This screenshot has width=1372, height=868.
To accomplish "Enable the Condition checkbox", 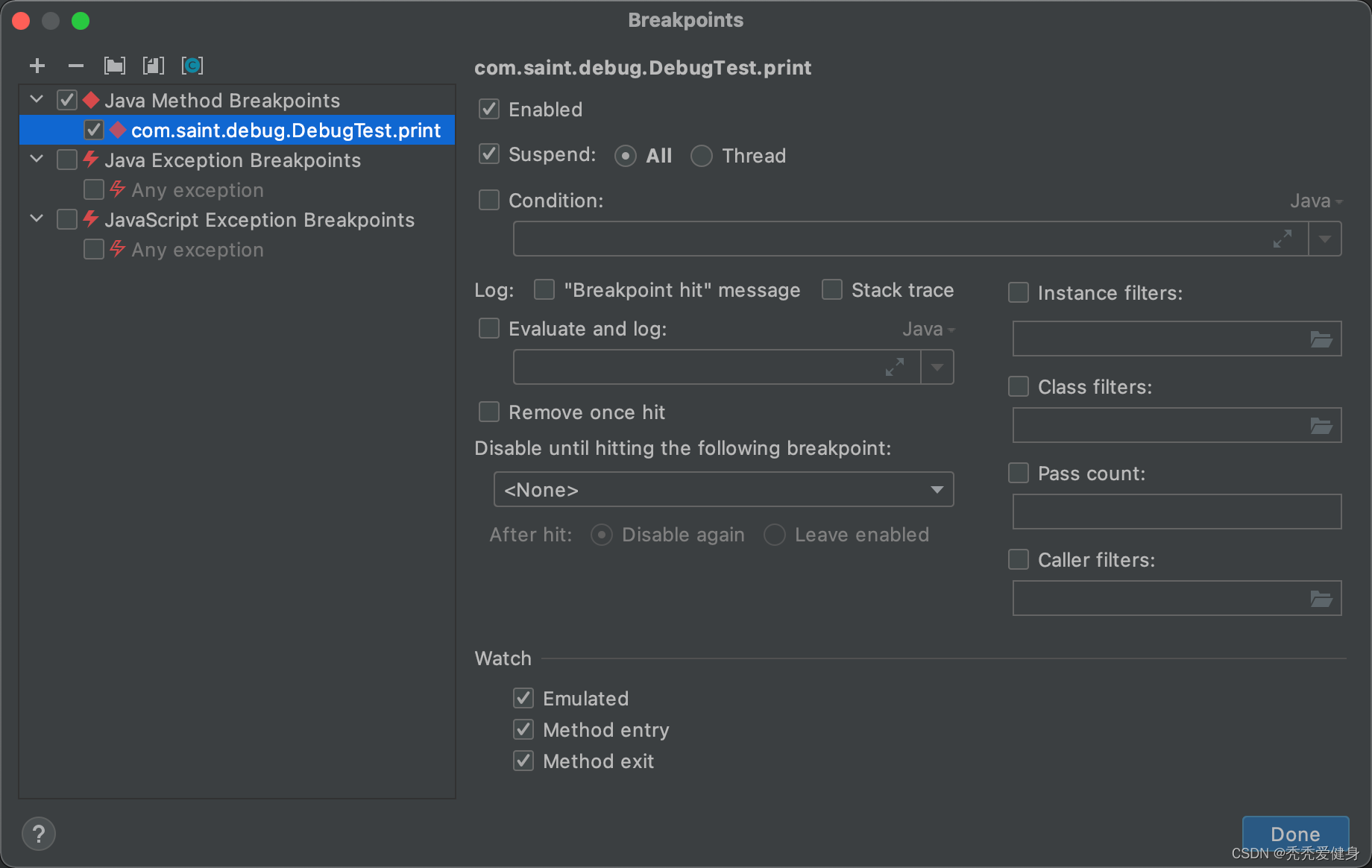I will (489, 201).
